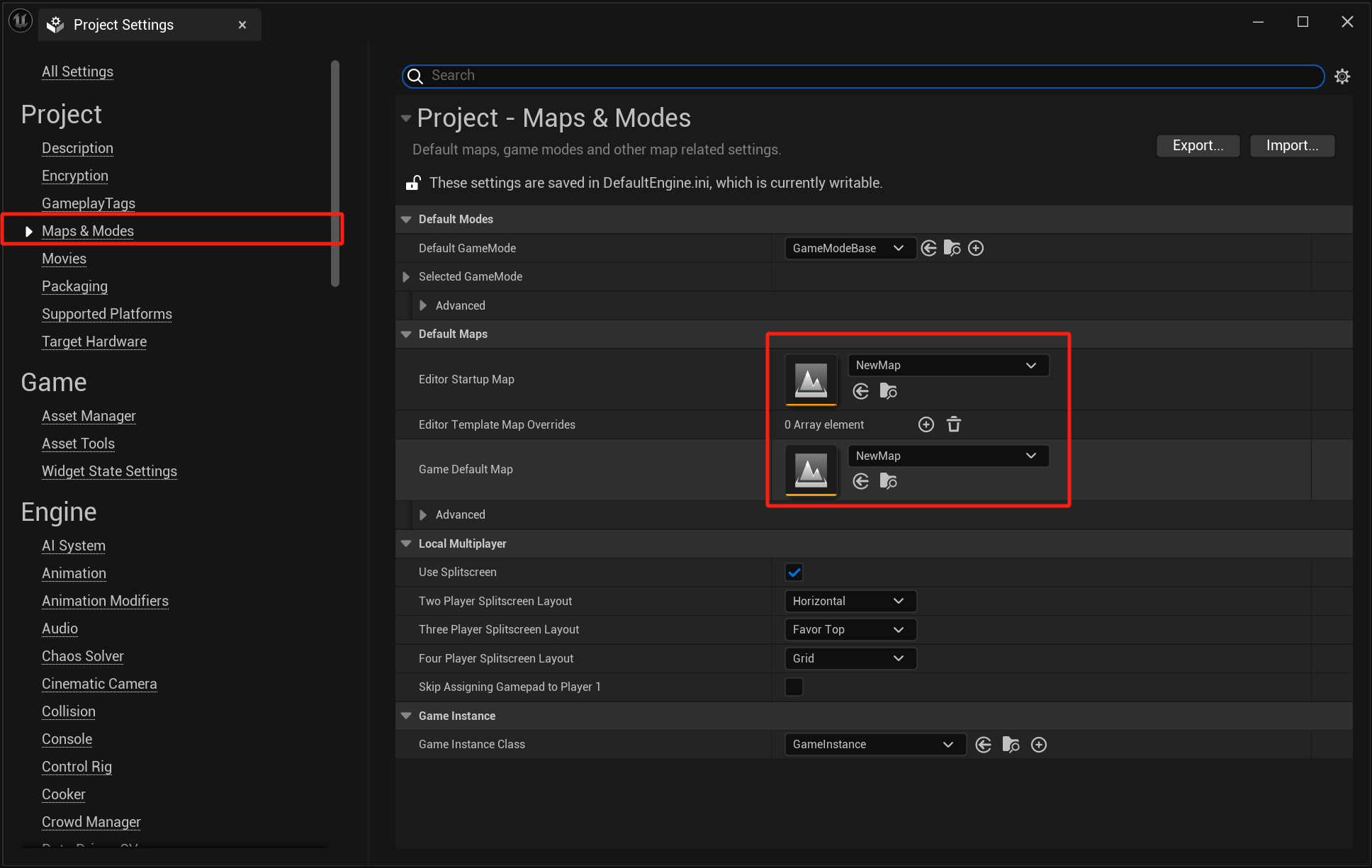Click the Game Default Map thumbnail
1372x868 pixels.
[811, 470]
